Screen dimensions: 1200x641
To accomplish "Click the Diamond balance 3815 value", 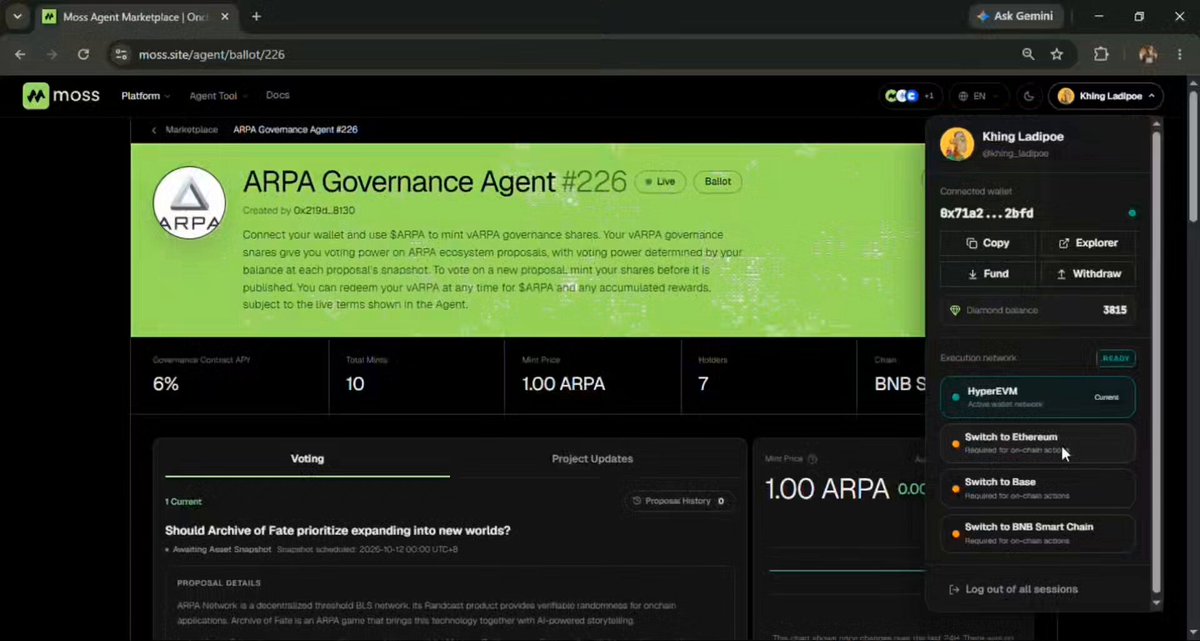I will click(x=1115, y=310).
